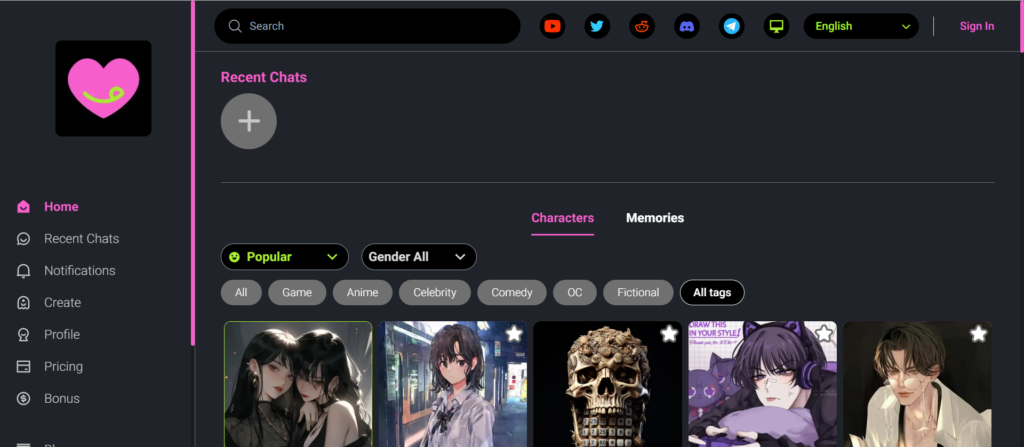The image size is (1024, 447).
Task: Open Notifications from the sidebar
Action: [80, 271]
